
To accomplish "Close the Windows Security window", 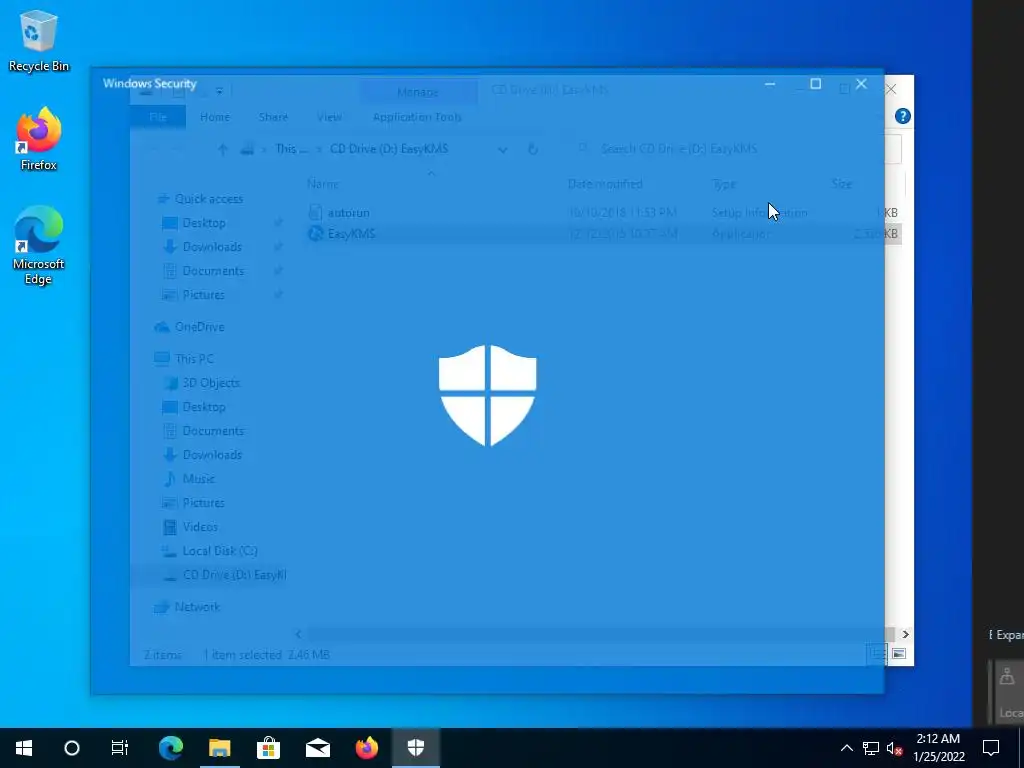I will pyautogui.click(x=861, y=84).
